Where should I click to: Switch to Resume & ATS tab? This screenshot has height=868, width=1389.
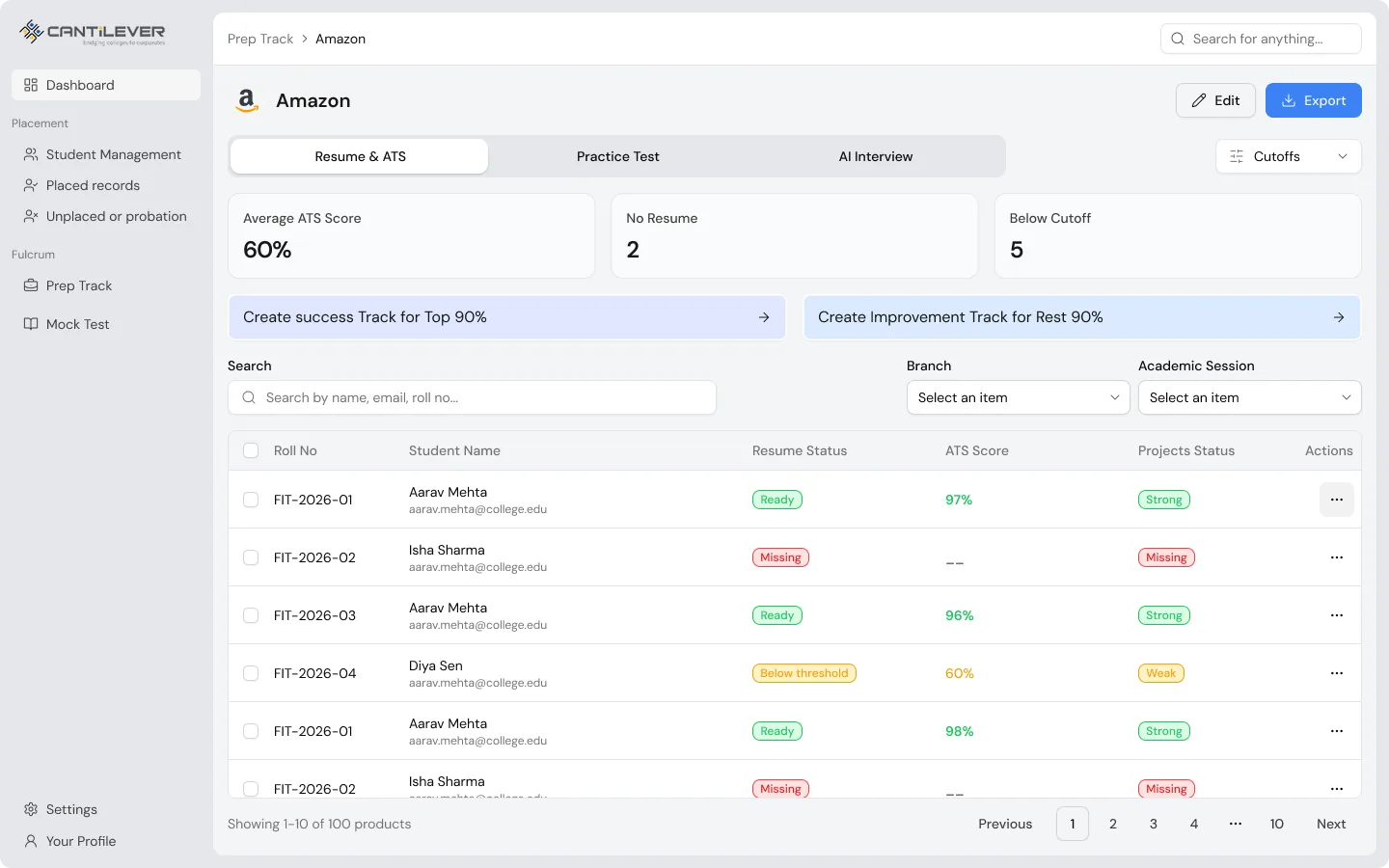(360, 156)
